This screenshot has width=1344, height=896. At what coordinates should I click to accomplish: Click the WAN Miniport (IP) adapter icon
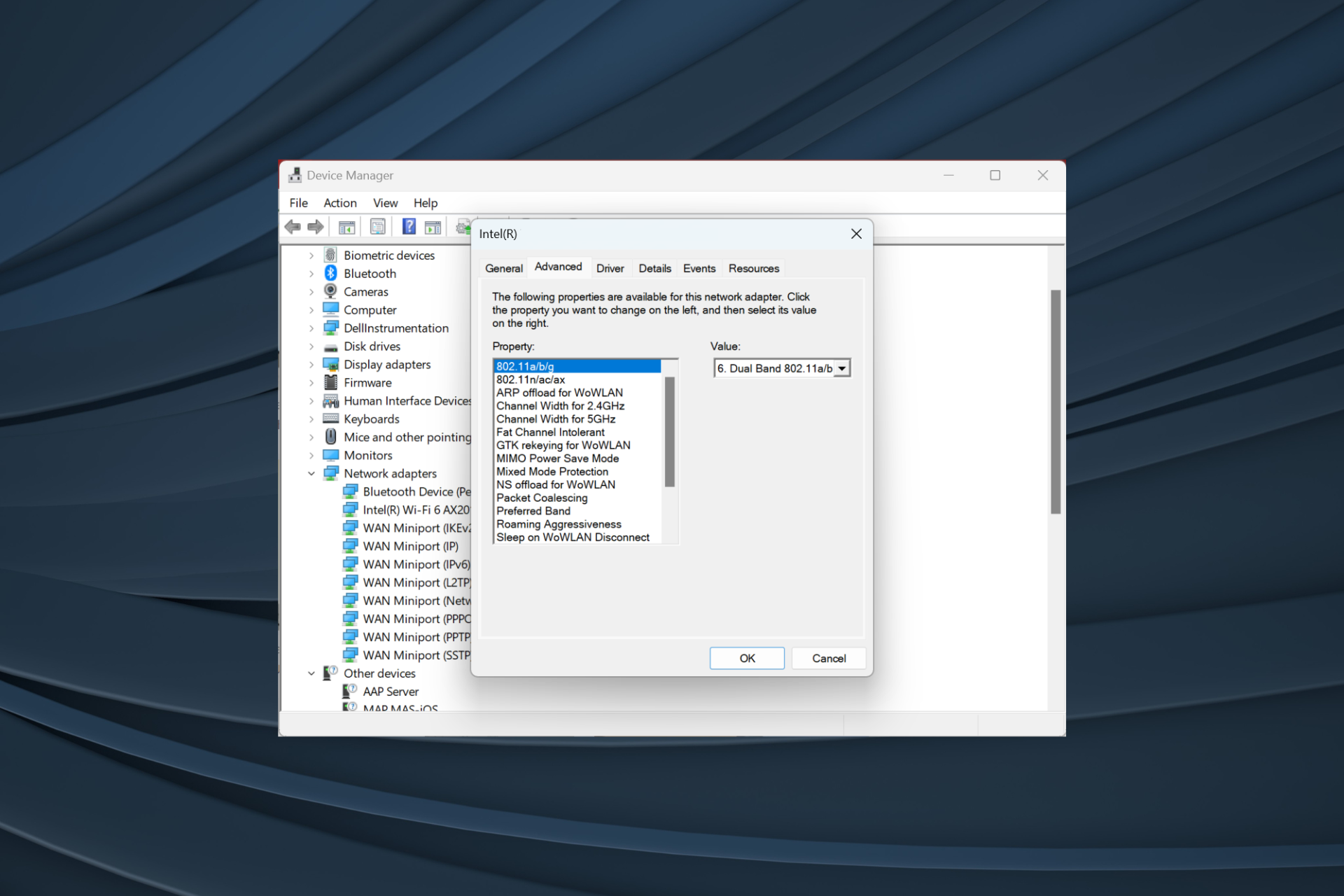(x=350, y=546)
